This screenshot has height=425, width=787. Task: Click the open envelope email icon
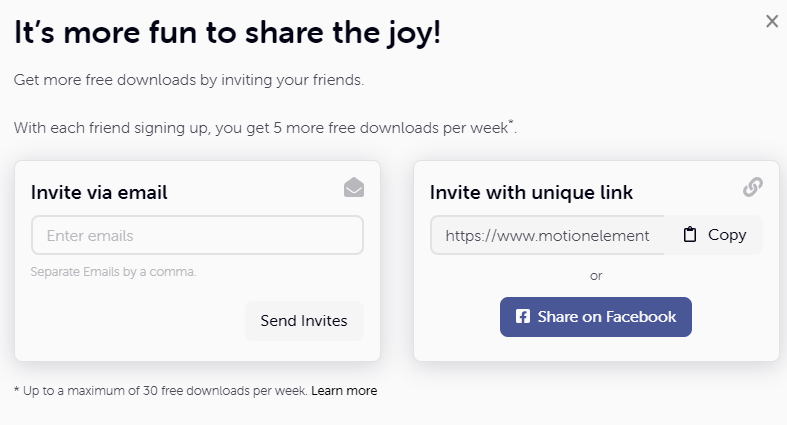pyautogui.click(x=354, y=187)
